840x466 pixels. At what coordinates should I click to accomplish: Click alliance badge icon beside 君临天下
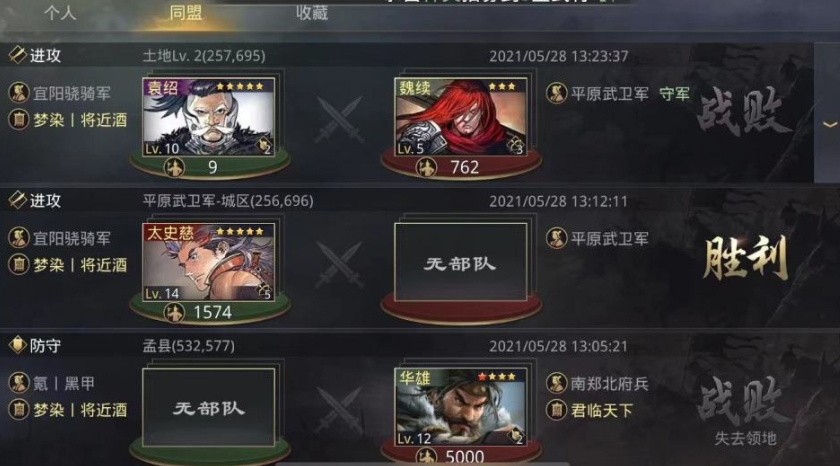click(x=557, y=410)
